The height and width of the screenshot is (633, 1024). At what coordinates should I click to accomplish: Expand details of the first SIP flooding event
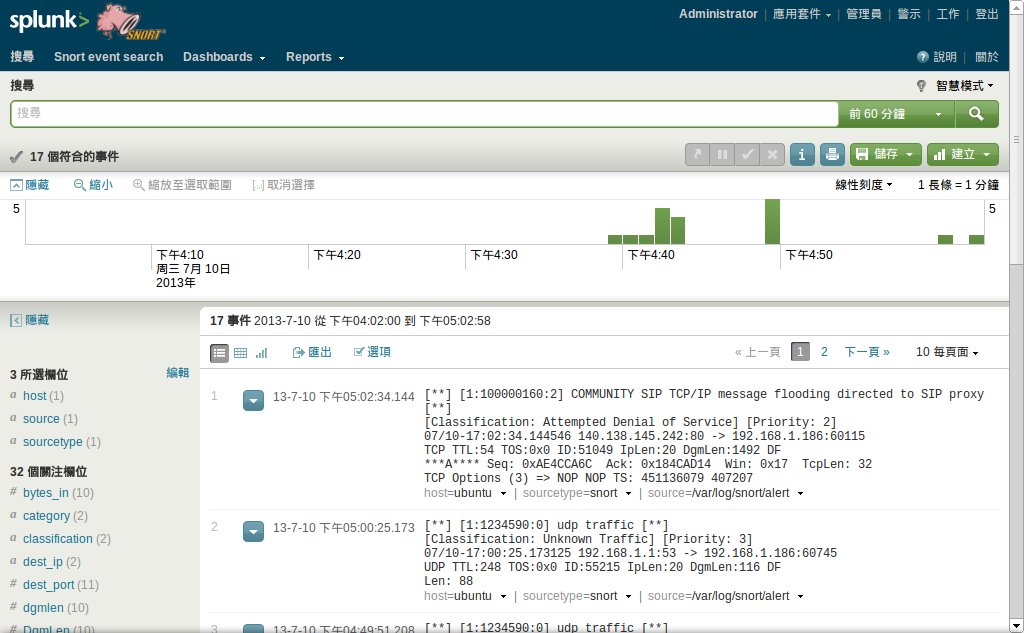coord(253,400)
